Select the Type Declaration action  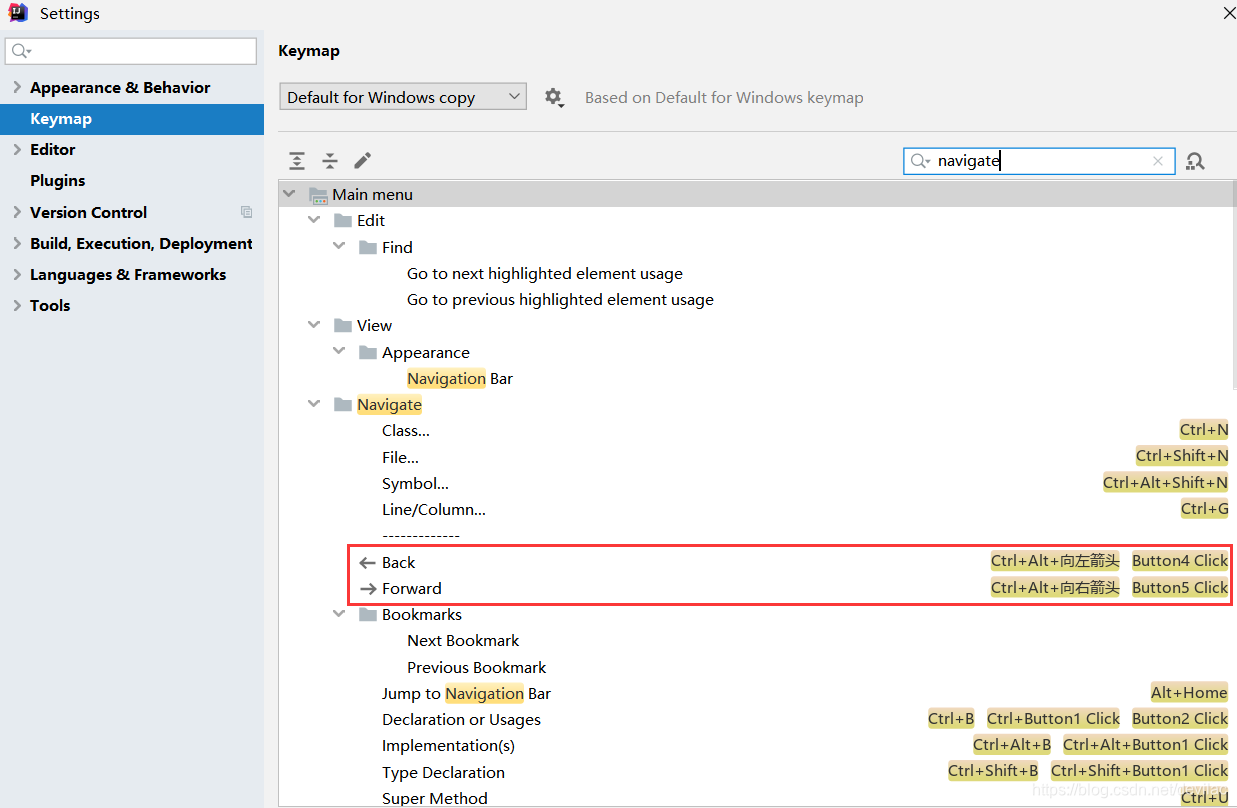(443, 772)
